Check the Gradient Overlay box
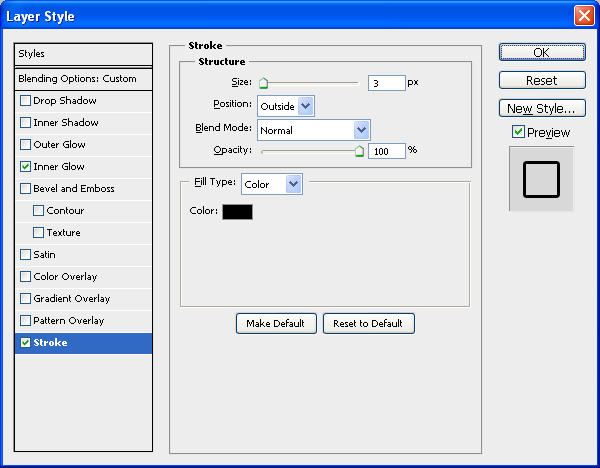 pyautogui.click(x=25, y=298)
